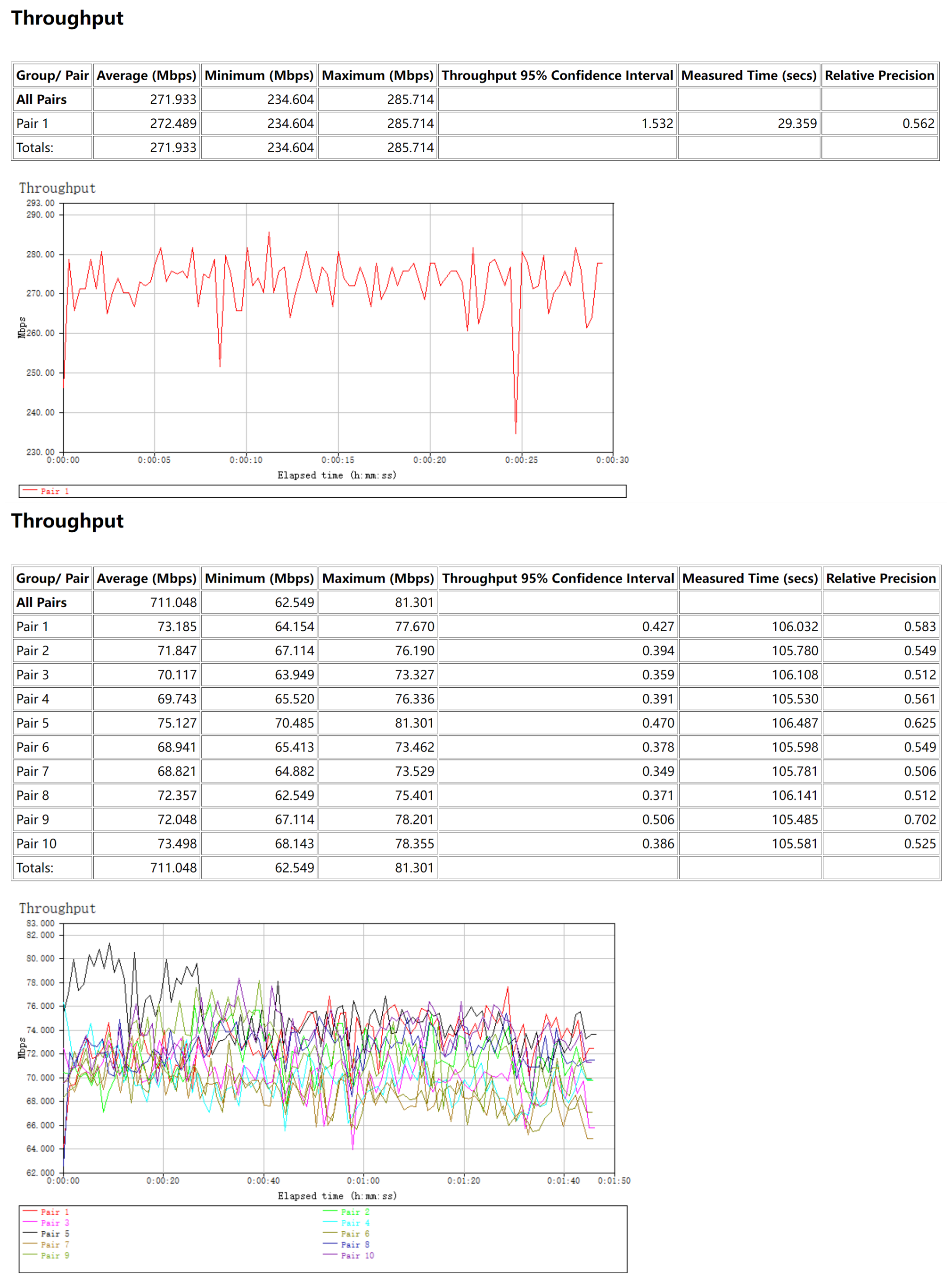Click the red Pair 1 legend swatch in first chart

pyautogui.click(x=30, y=490)
